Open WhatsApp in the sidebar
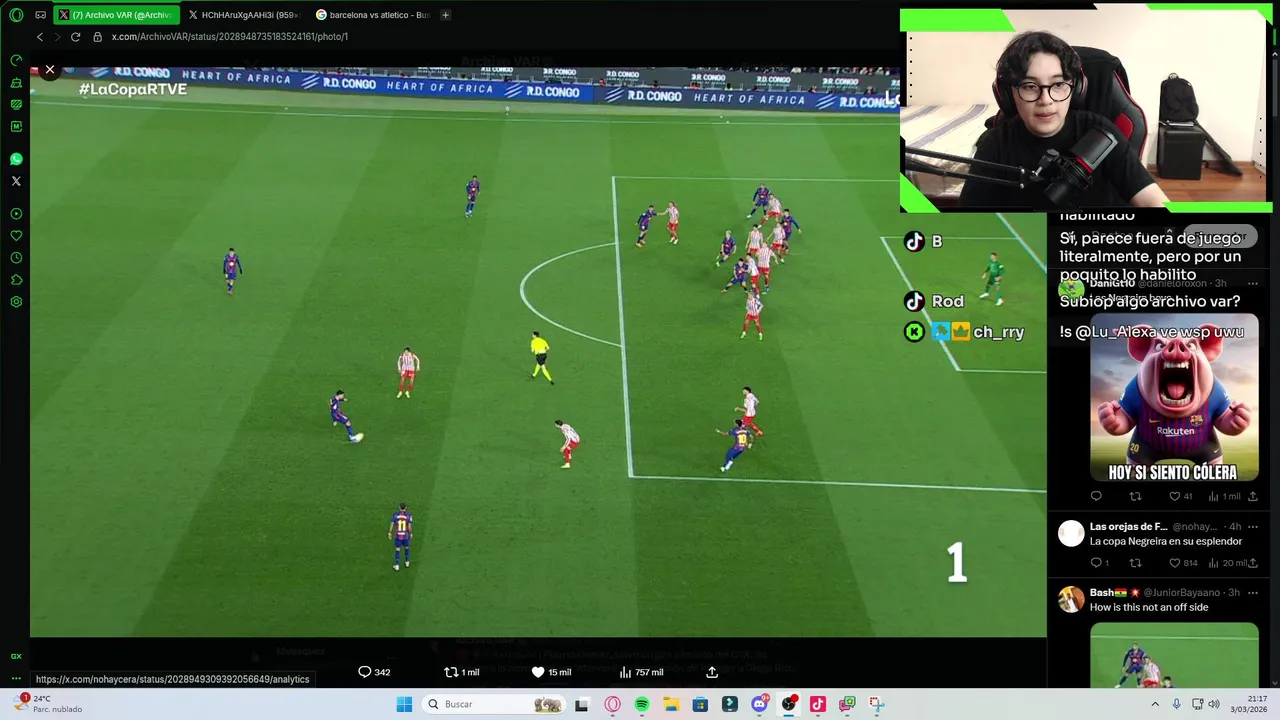This screenshot has width=1280, height=720. coord(16,159)
